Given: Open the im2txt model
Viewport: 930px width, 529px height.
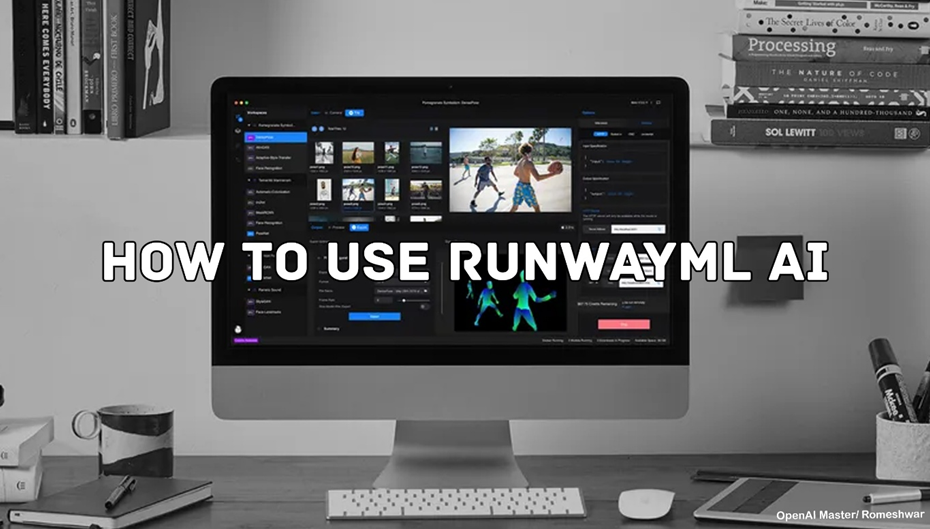Looking at the screenshot, I should coord(260,202).
